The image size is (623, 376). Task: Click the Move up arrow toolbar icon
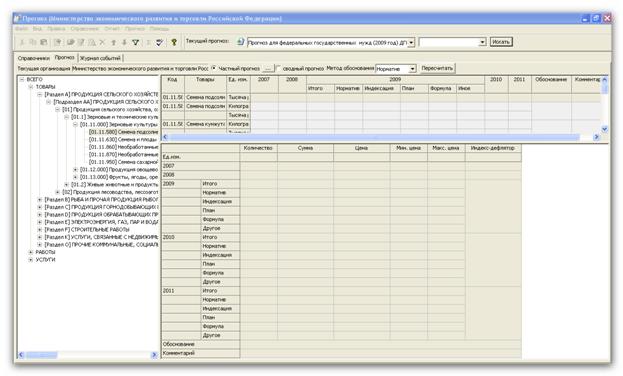[x=114, y=42]
